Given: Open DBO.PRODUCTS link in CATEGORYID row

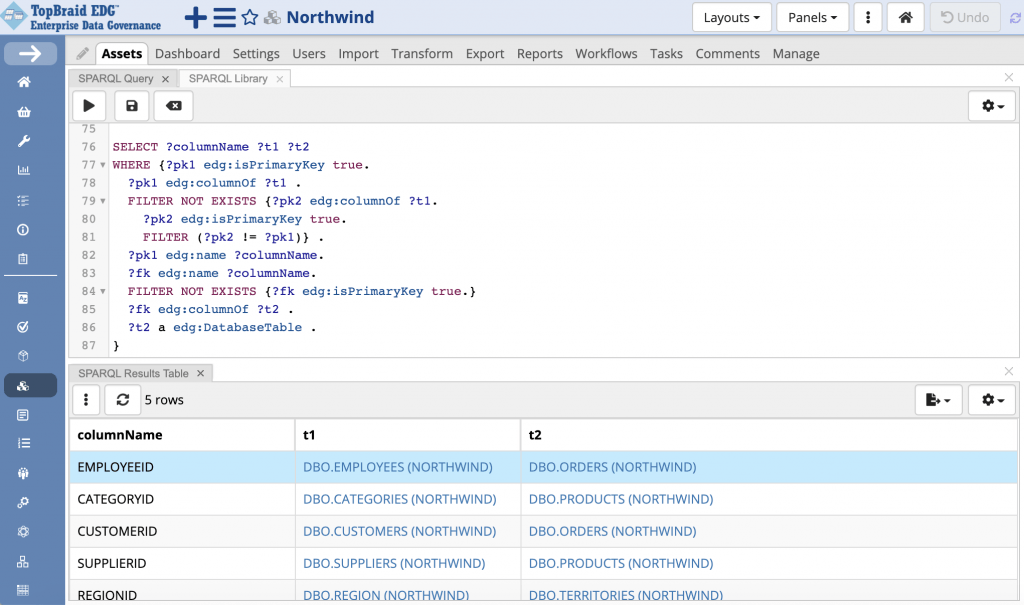Looking at the screenshot, I should point(621,499).
